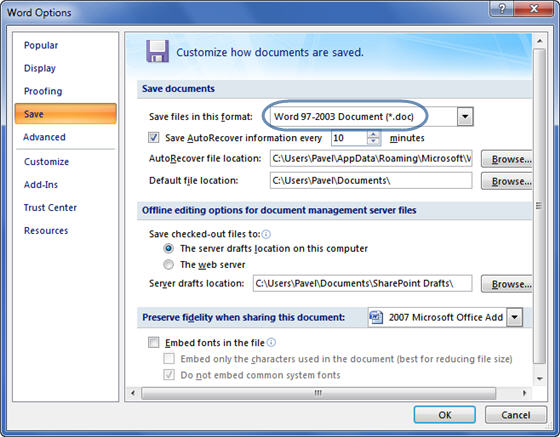Viewport: 560px width, 437px height.
Task: Click the Offline editing options section header
Action: [334, 210]
